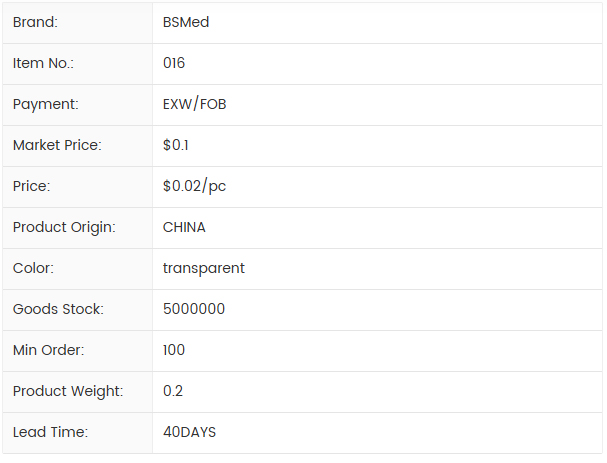Click the $0.02/pc price value
This screenshot has width=607, height=463.
point(194,186)
